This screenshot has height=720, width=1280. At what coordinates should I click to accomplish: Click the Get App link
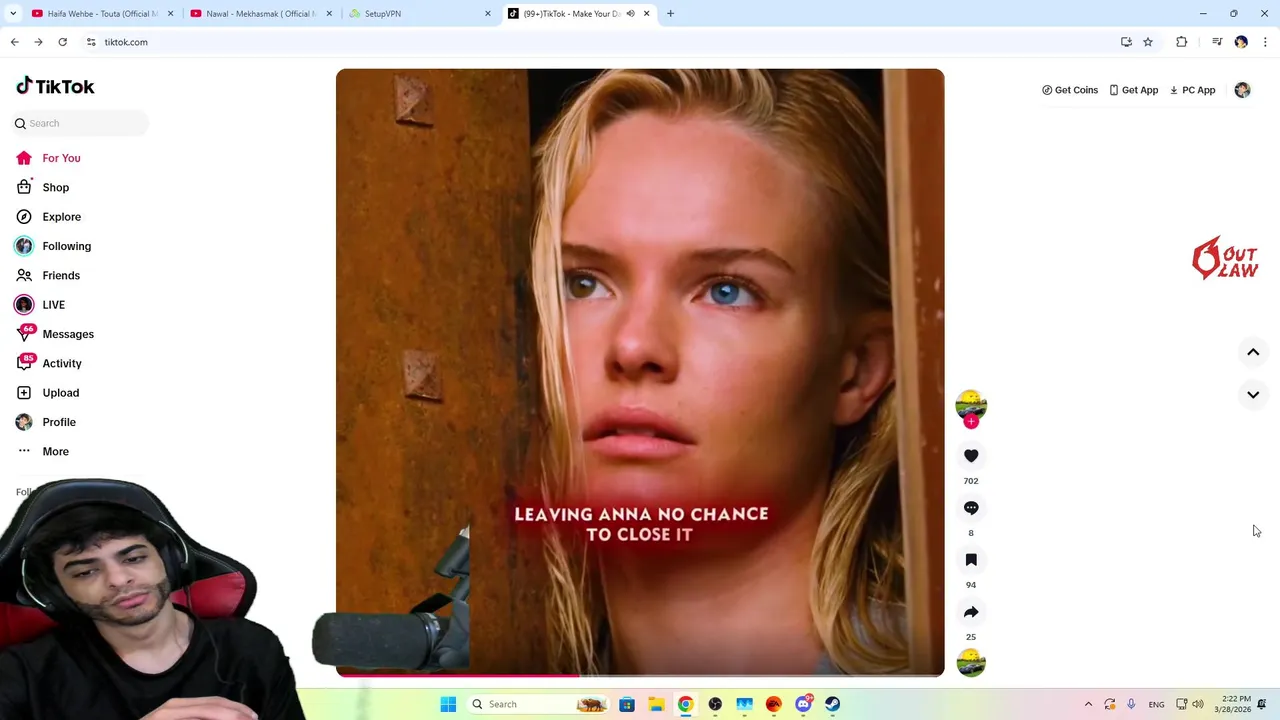[1134, 90]
